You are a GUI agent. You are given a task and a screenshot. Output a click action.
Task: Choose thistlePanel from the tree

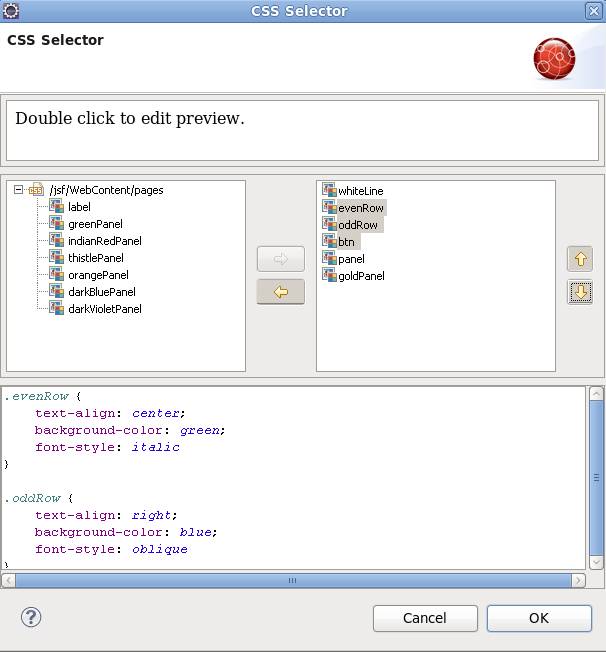96,258
